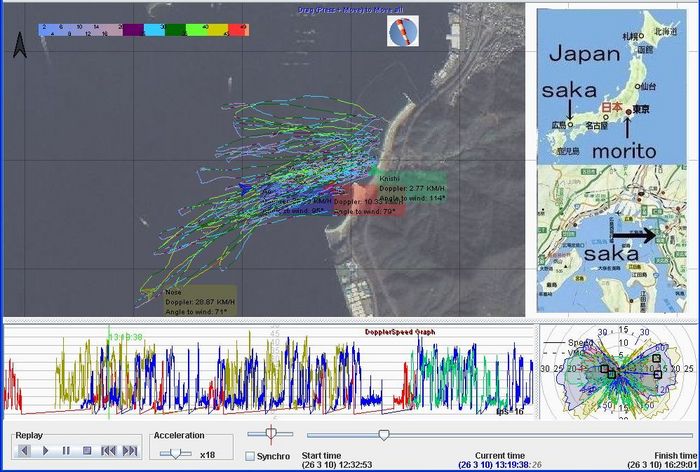700x472 pixels.
Task: Click the north arrow compass icon
Action: (x=19, y=44)
